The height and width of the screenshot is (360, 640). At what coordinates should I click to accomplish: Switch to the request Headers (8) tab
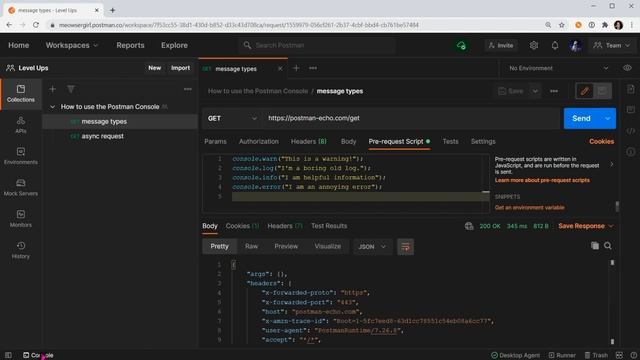coord(309,141)
